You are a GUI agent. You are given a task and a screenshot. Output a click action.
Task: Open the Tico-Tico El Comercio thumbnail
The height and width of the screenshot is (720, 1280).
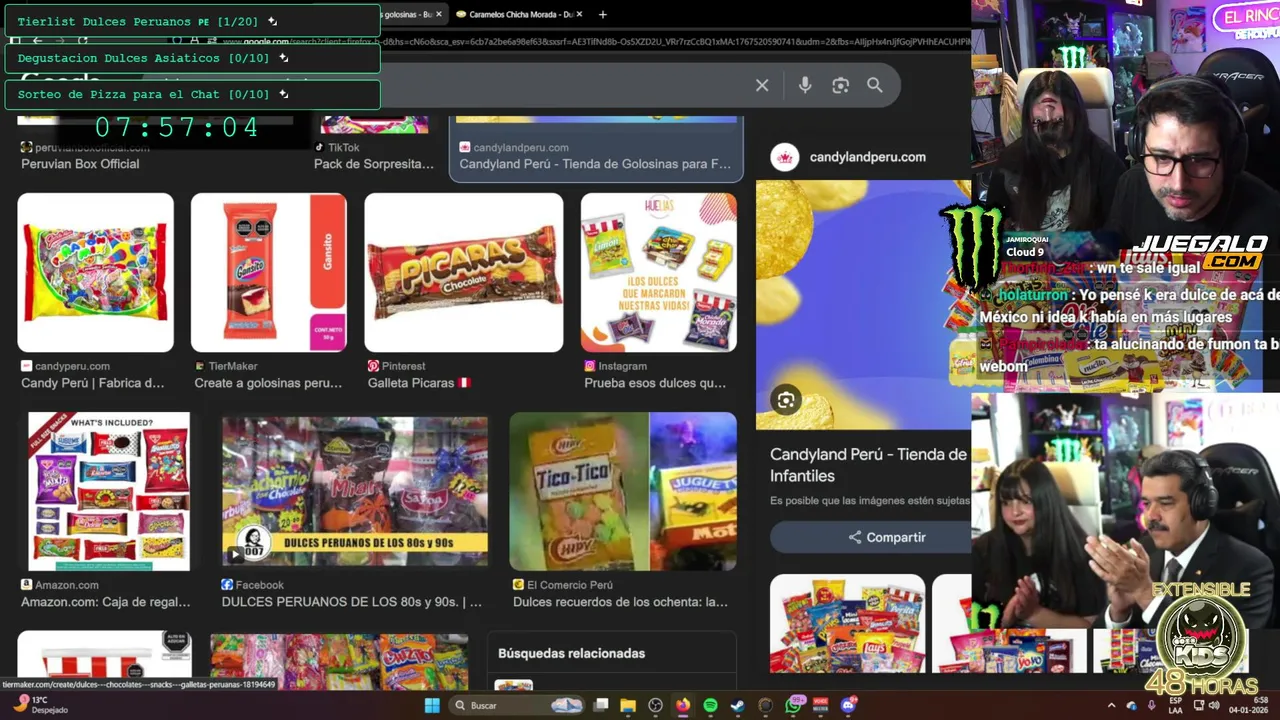(x=623, y=491)
